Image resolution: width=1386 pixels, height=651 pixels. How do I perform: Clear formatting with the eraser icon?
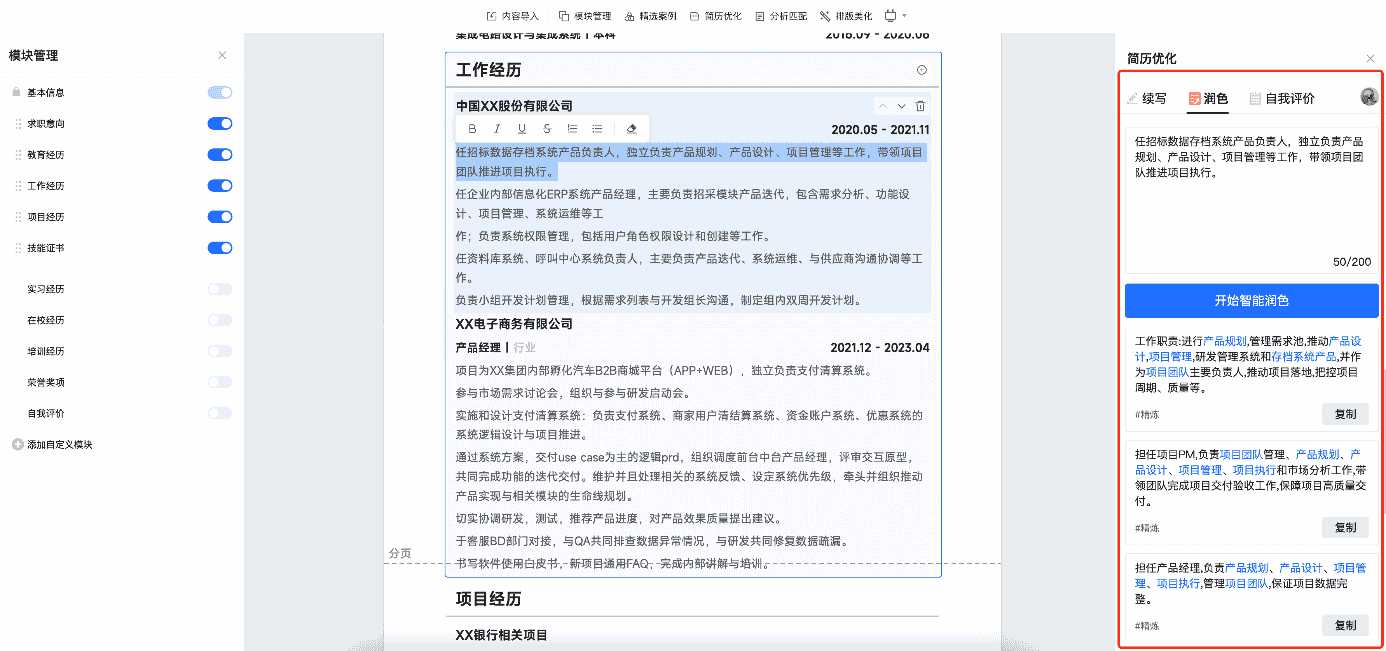coord(629,128)
